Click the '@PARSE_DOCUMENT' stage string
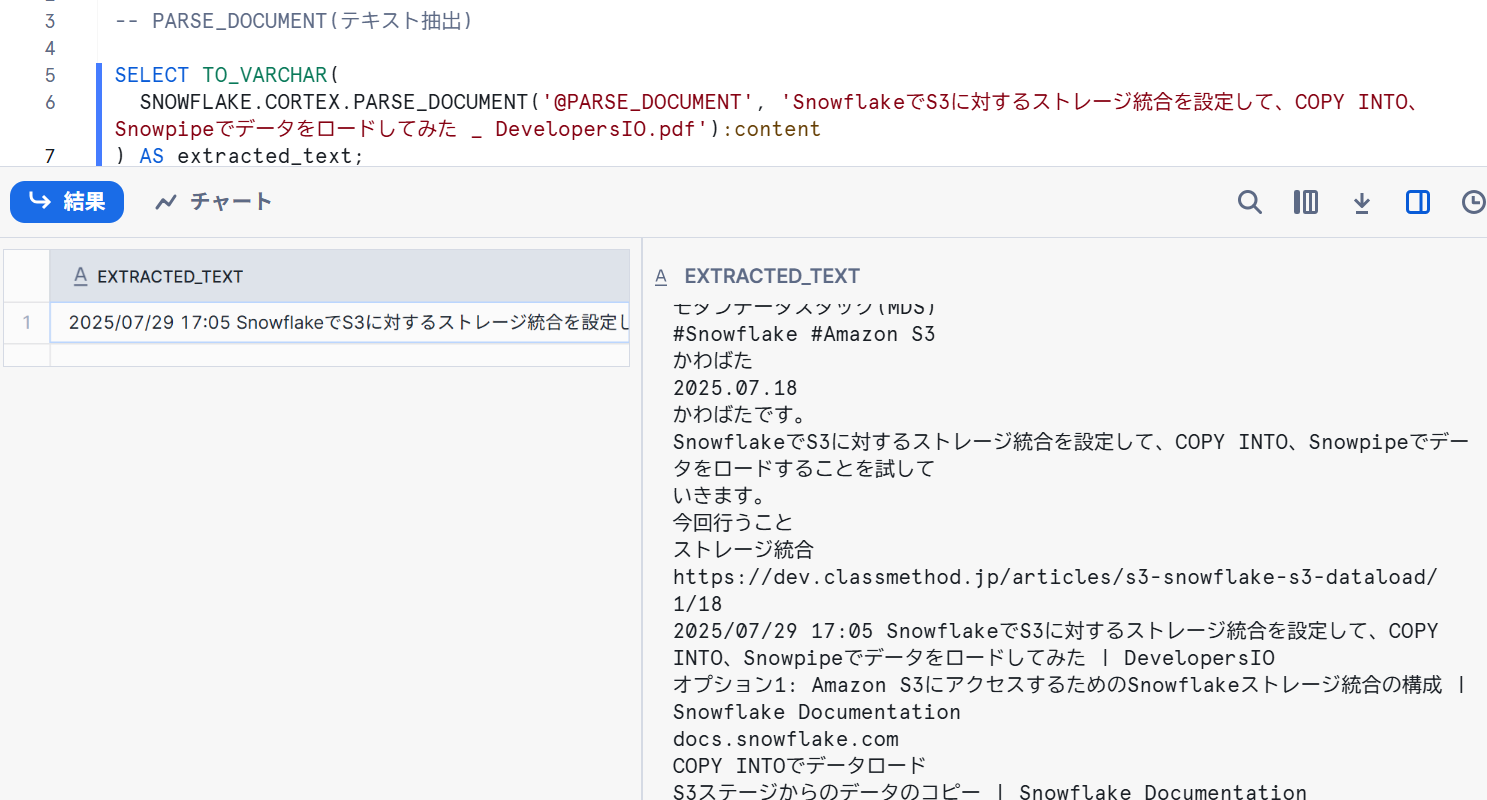The height and width of the screenshot is (800, 1487). coord(647,102)
